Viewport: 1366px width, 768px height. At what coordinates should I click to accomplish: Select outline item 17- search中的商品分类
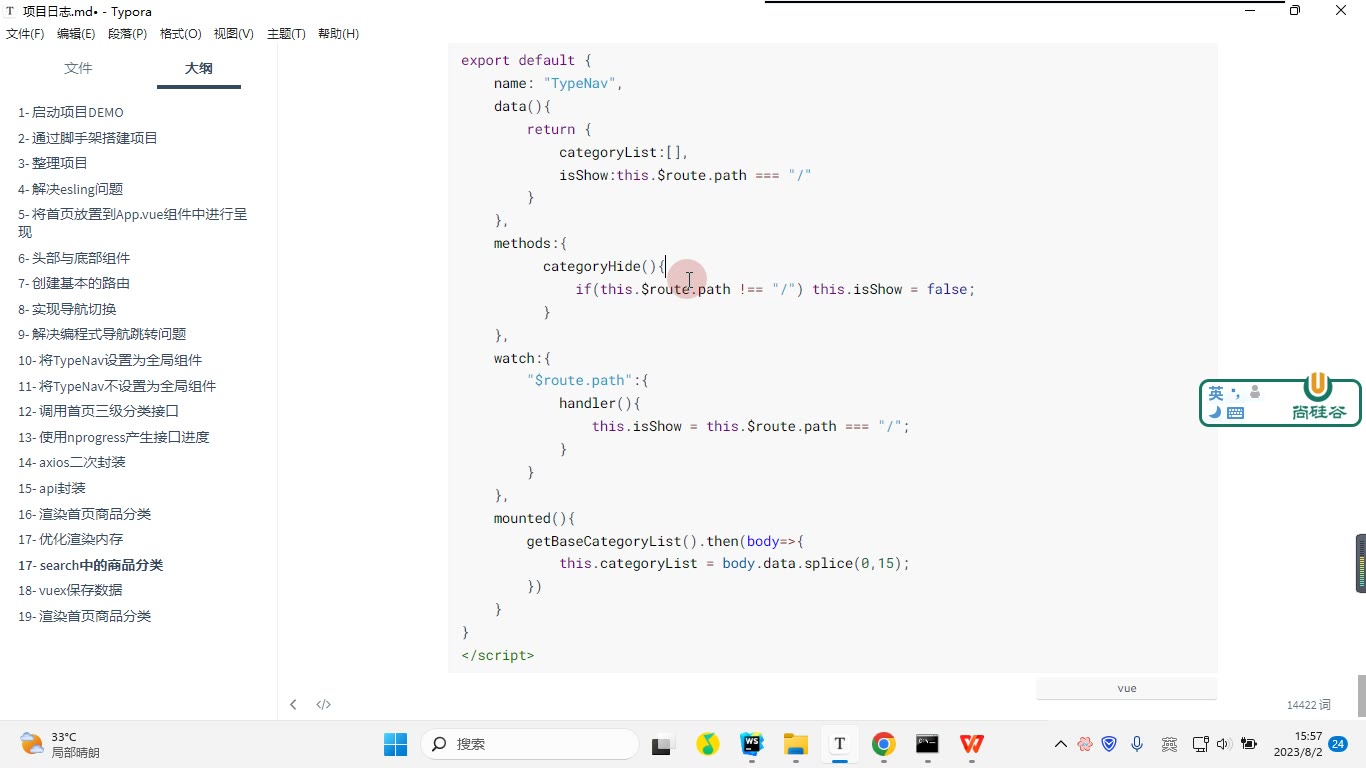tap(91, 565)
